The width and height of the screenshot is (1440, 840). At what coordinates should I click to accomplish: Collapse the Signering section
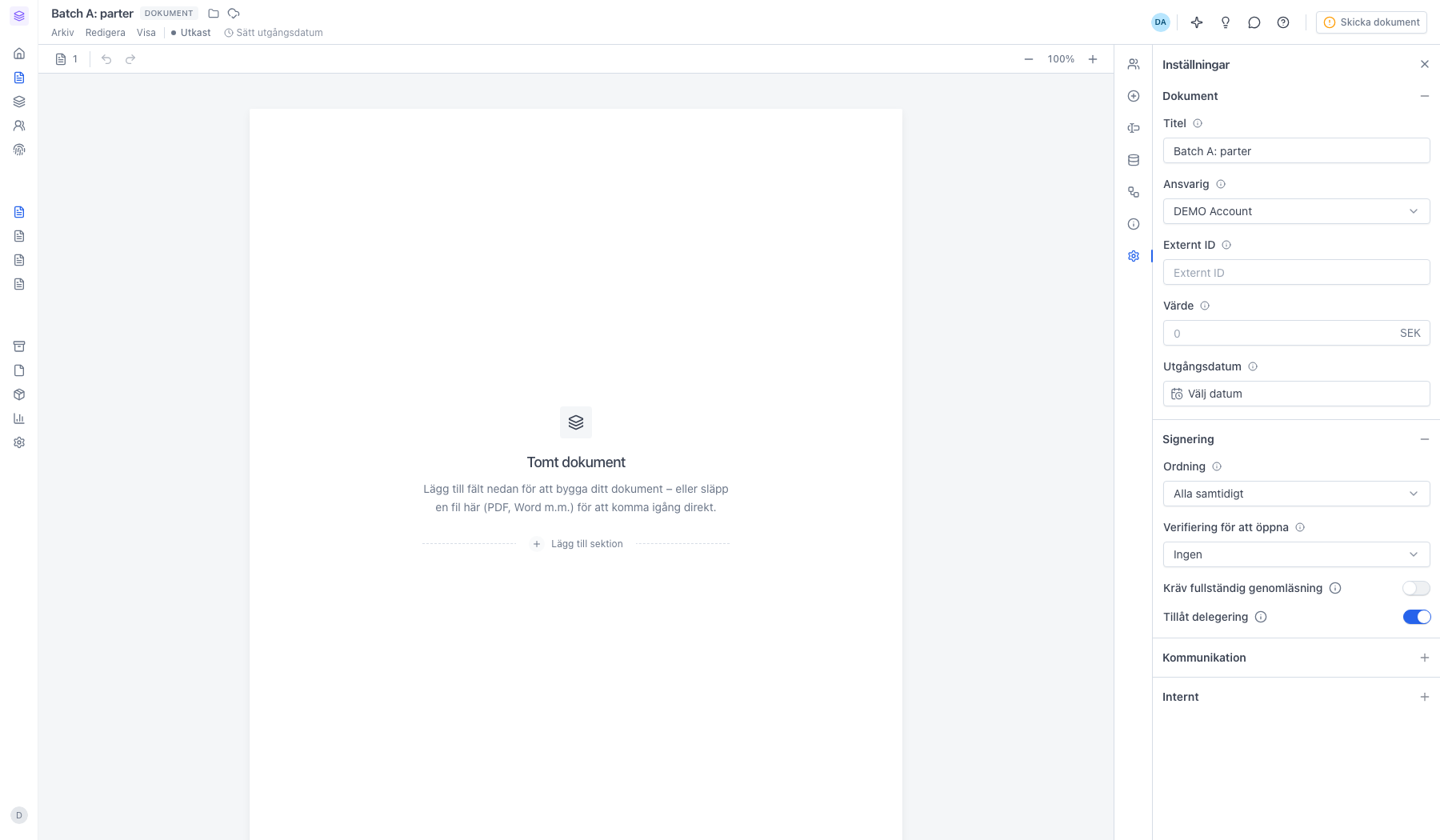point(1425,439)
